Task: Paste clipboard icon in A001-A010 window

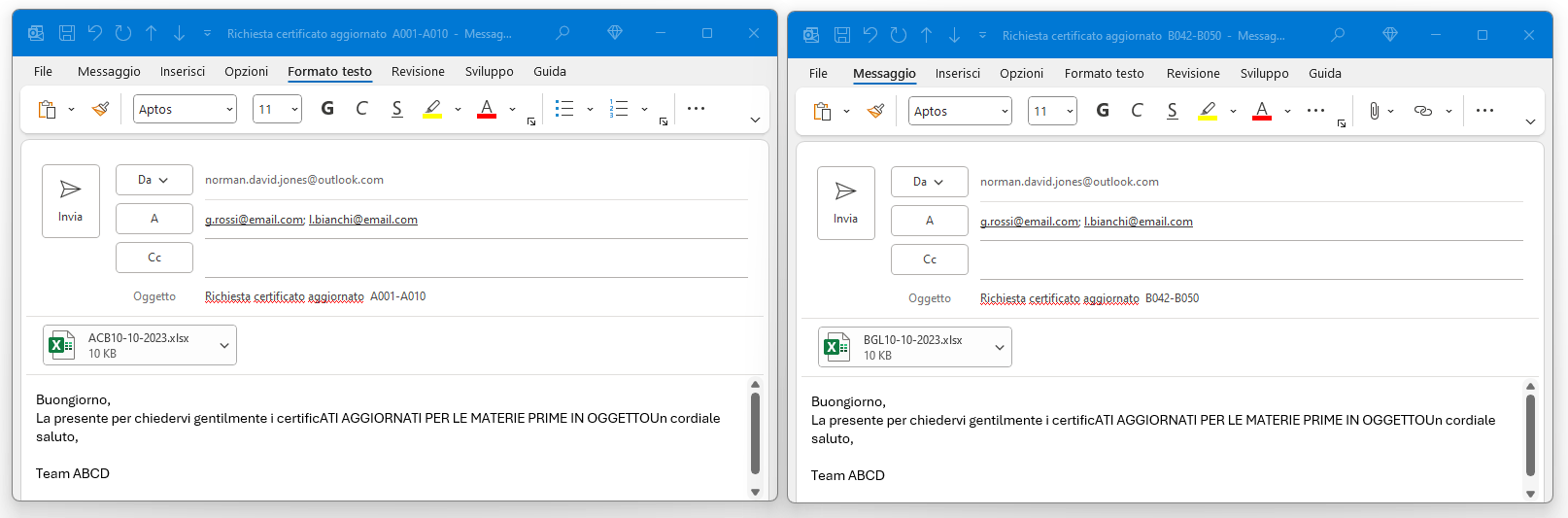Action: [47, 109]
